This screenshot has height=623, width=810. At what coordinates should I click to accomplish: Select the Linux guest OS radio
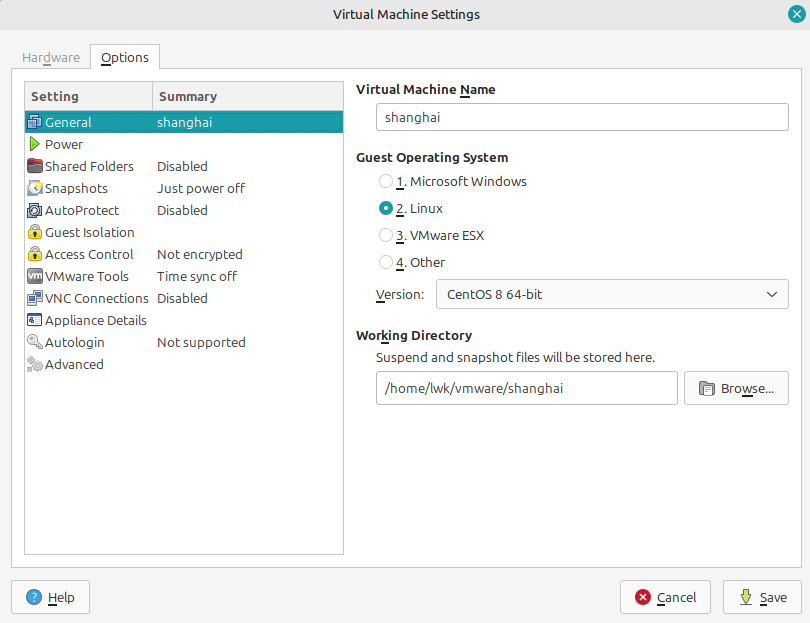point(386,208)
